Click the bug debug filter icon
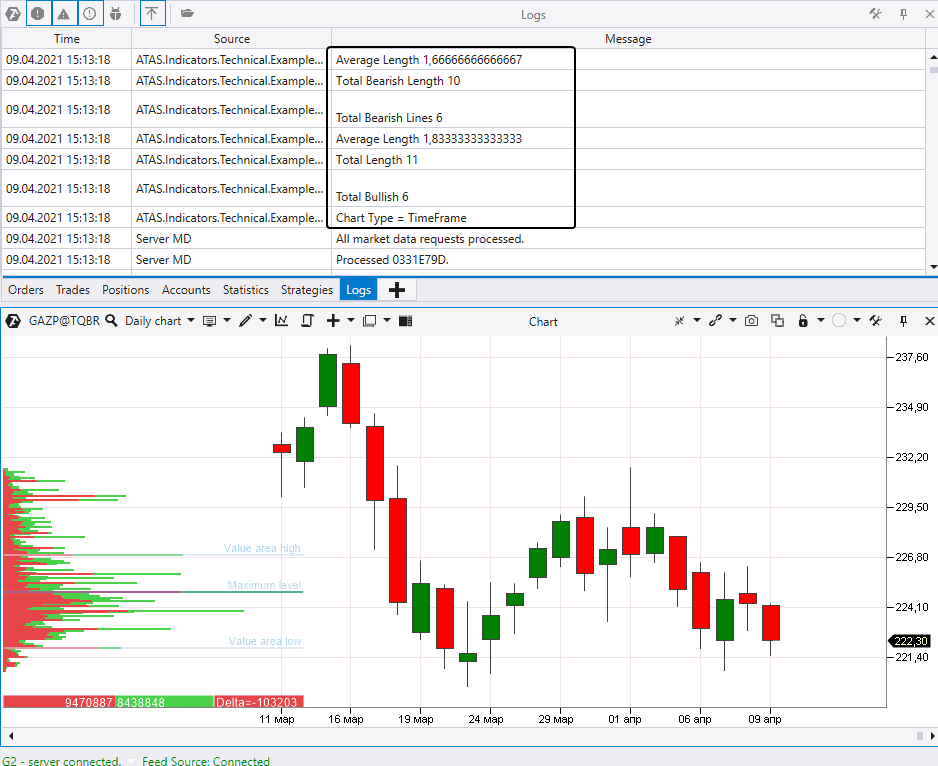The height and width of the screenshot is (766, 938). pyautogui.click(x=116, y=14)
